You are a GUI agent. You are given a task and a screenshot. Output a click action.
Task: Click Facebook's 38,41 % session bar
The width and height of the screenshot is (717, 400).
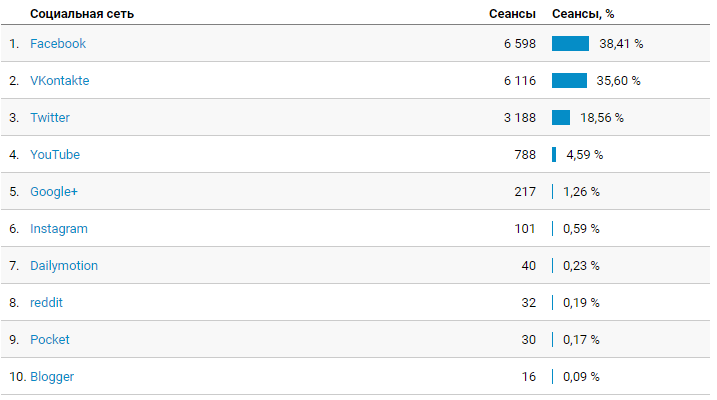(570, 43)
